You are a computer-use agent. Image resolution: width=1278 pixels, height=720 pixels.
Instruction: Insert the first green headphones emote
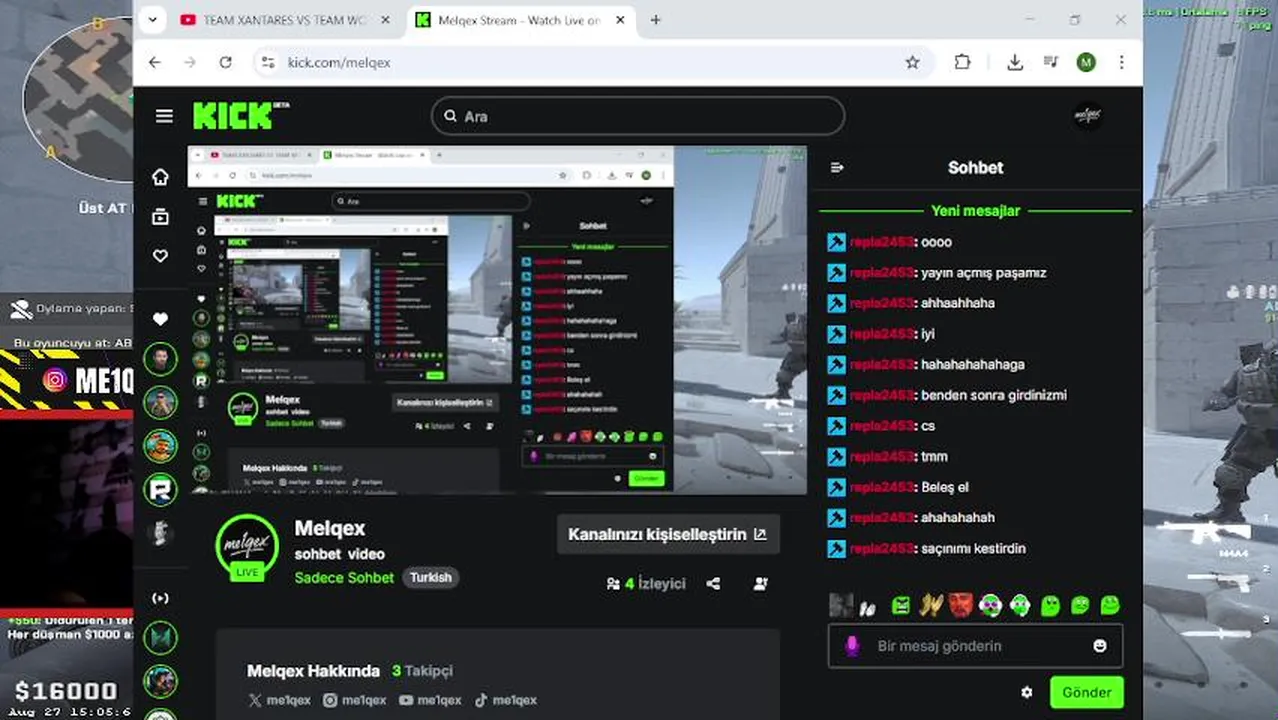click(x=990, y=605)
